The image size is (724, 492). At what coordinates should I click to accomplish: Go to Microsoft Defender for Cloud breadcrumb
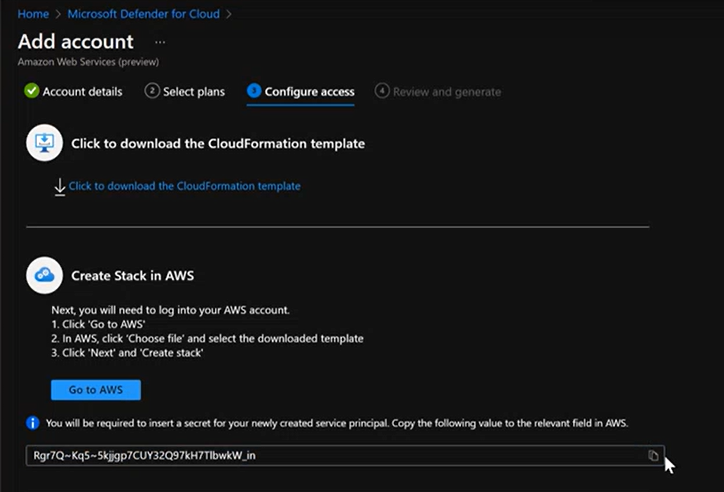point(144,14)
